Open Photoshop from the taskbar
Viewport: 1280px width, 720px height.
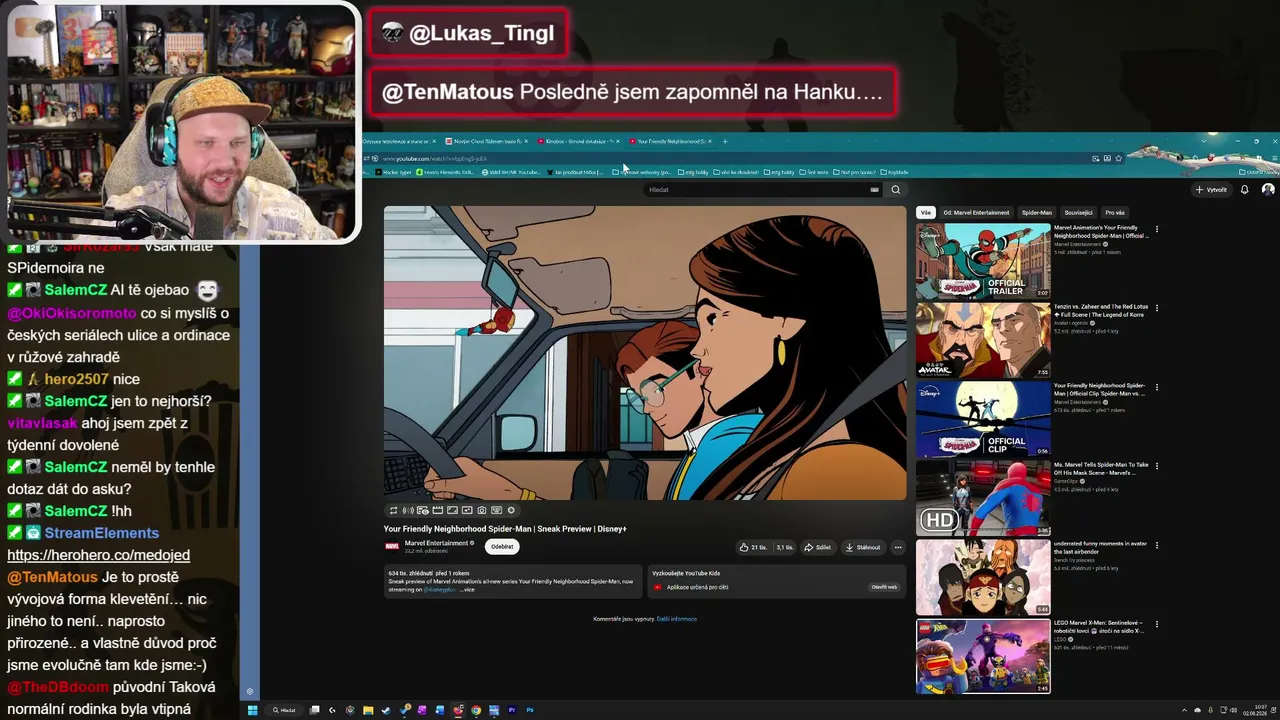[x=530, y=710]
